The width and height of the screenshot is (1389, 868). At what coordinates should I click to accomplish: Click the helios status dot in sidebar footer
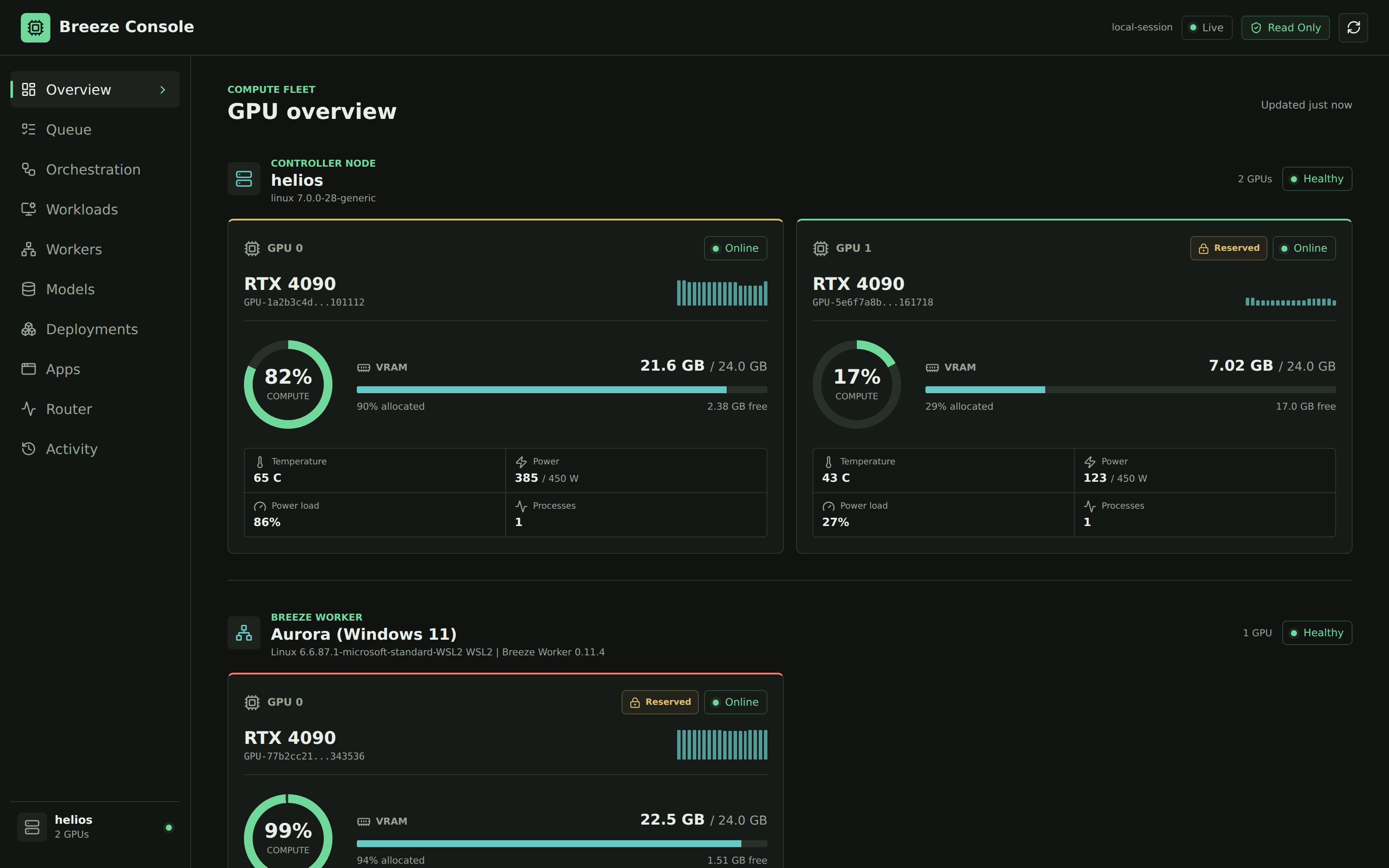tap(169, 827)
